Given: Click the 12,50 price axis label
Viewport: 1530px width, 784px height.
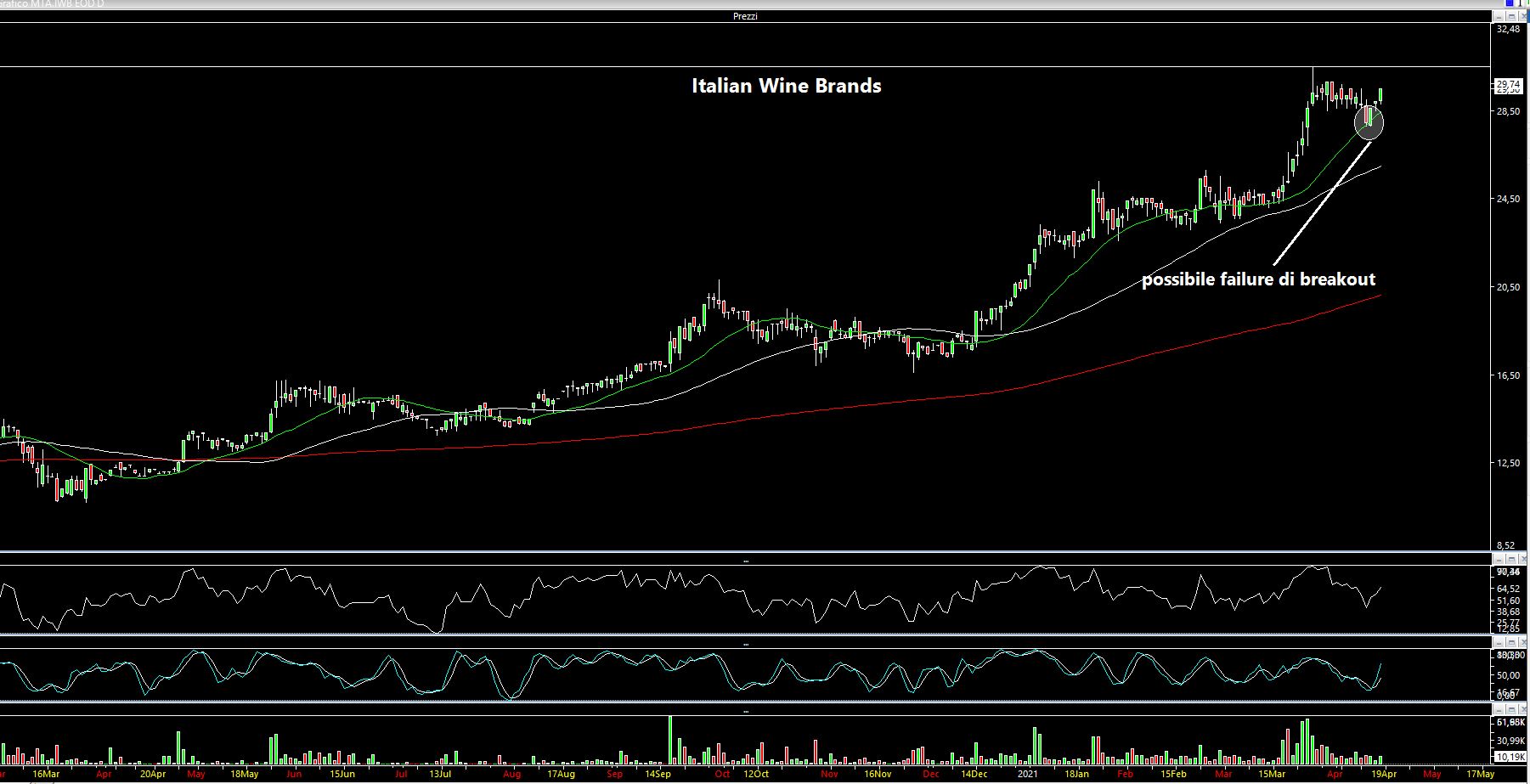Looking at the screenshot, I should point(1508,463).
